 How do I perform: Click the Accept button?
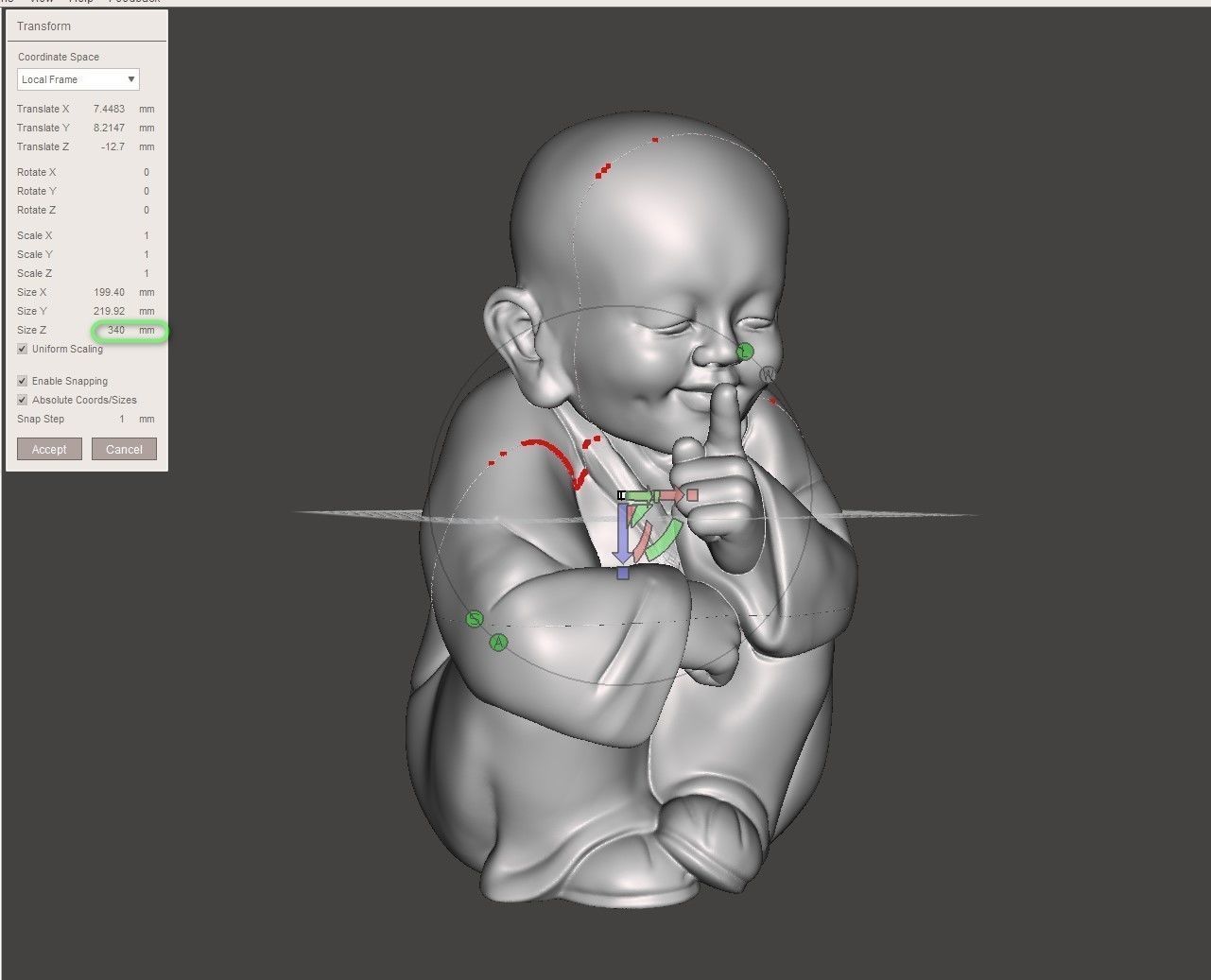pos(49,449)
